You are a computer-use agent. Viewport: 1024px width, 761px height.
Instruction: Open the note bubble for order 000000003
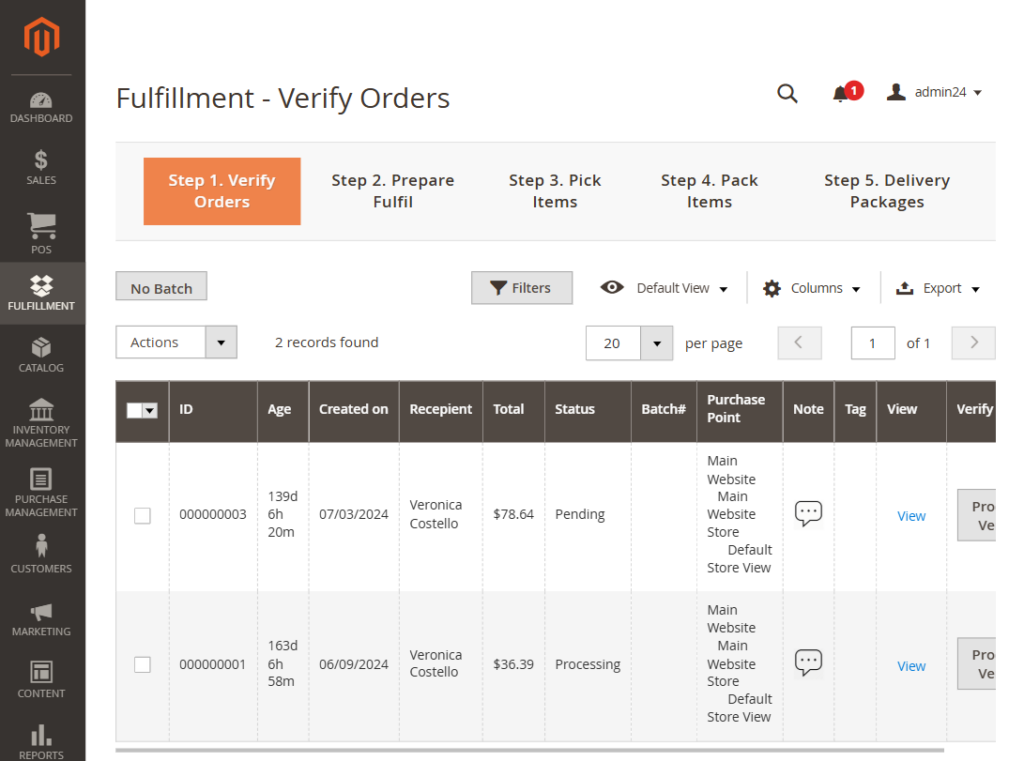pos(808,512)
